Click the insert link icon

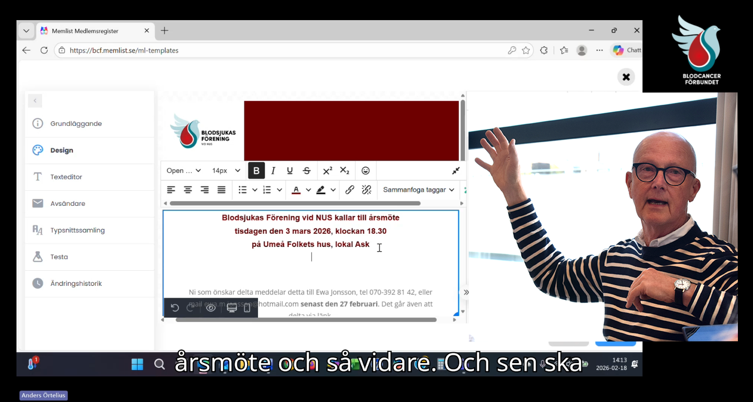pos(349,190)
